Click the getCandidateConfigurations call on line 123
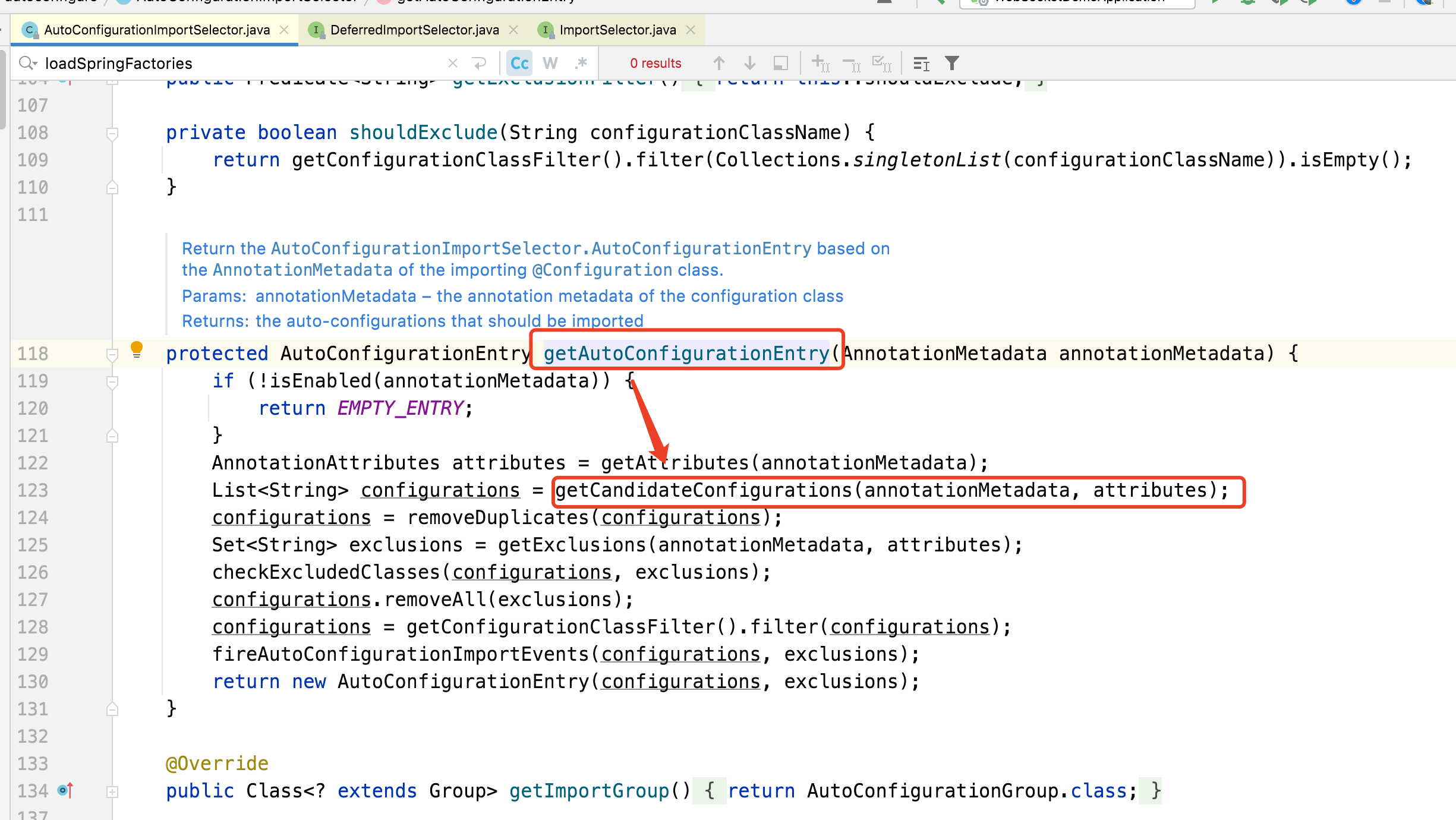1456x820 pixels. click(704, 490)
